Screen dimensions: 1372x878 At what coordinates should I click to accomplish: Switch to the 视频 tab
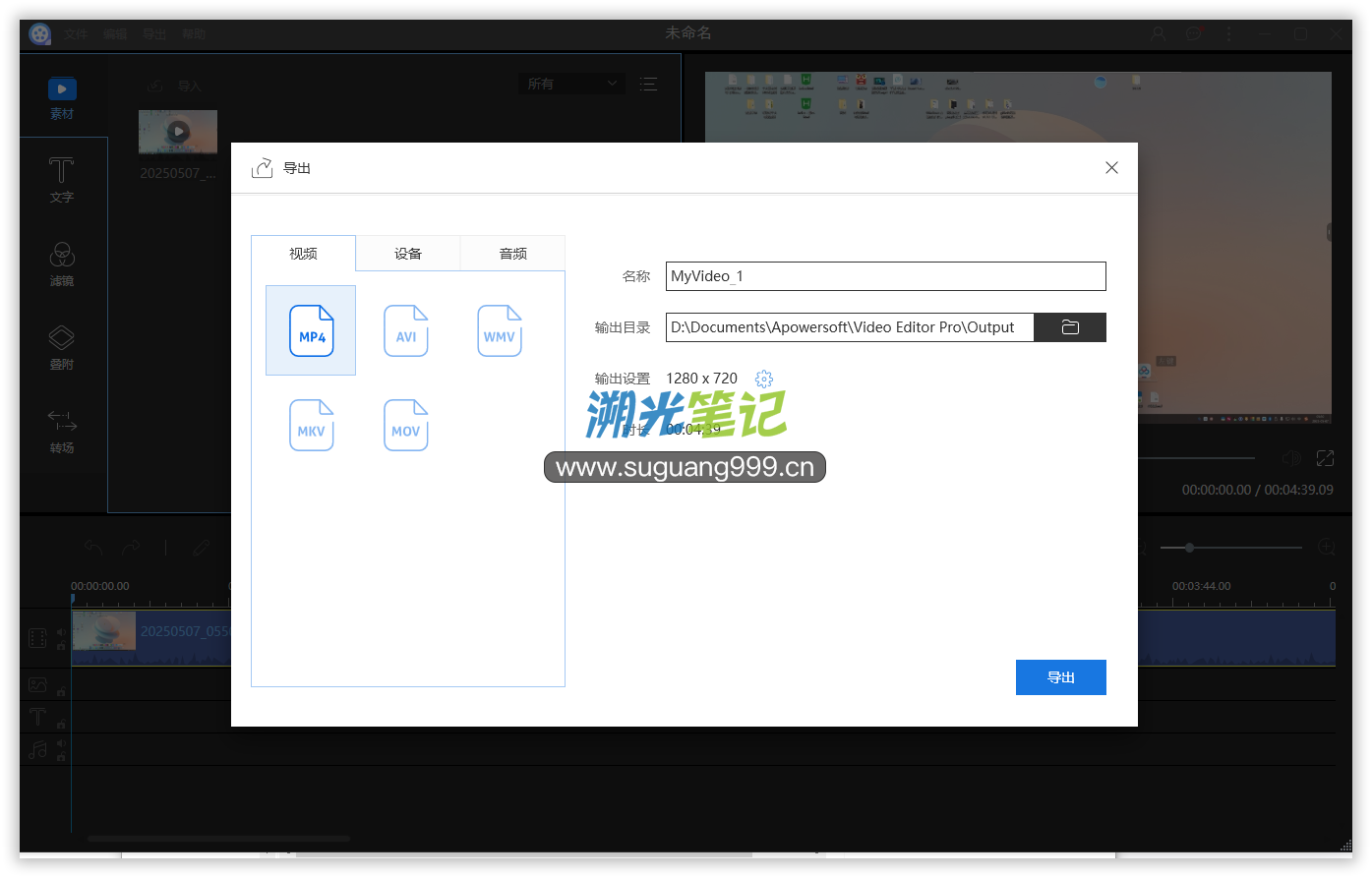click(x=303, y=254)
